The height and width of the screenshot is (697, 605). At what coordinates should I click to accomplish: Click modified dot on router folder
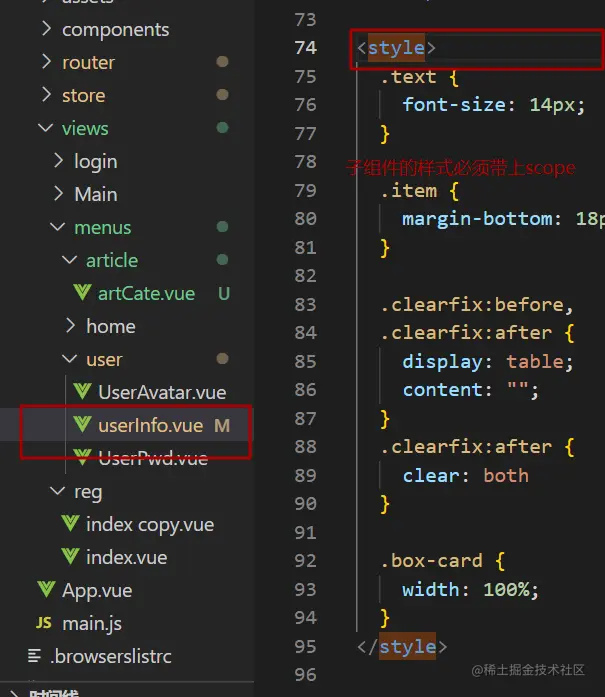[222, 61]
